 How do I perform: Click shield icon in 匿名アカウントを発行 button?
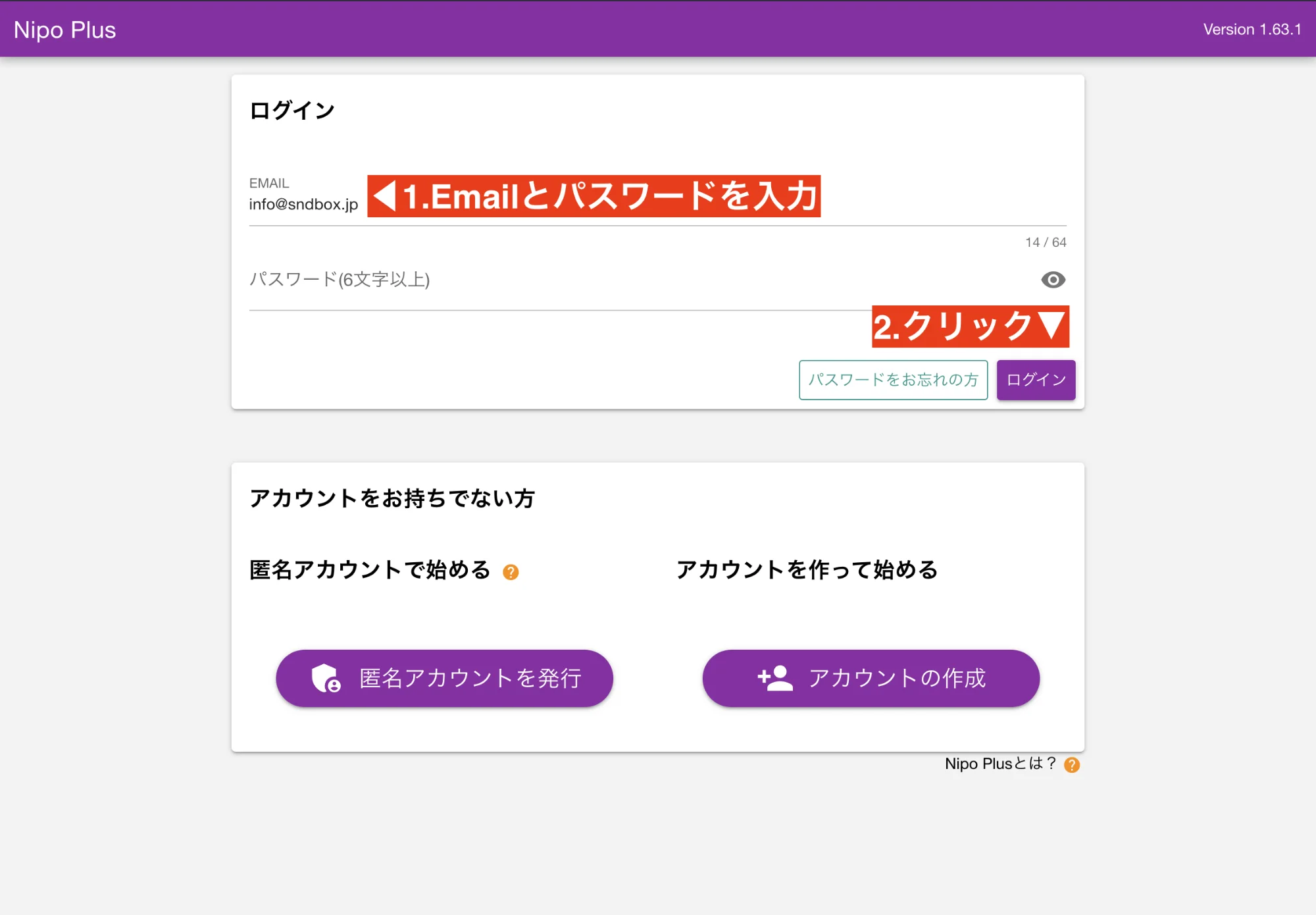326,678
